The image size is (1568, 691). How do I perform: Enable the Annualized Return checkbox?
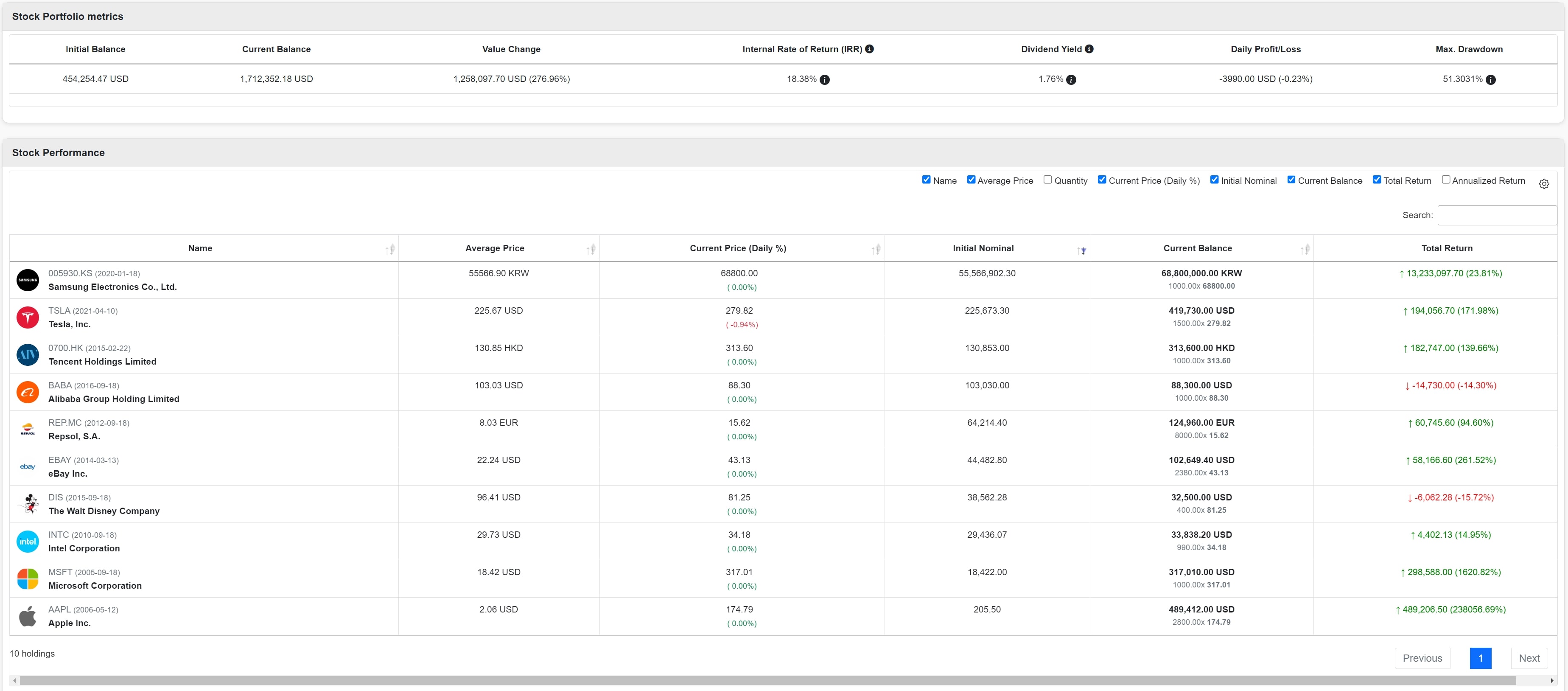1446,180
